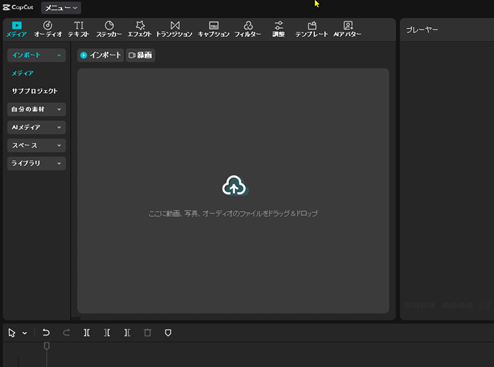Open the フィルター tab
Image resolution: width=494 pixels, height=367 pixels.
pyautogui.click(x=248, y=29)
